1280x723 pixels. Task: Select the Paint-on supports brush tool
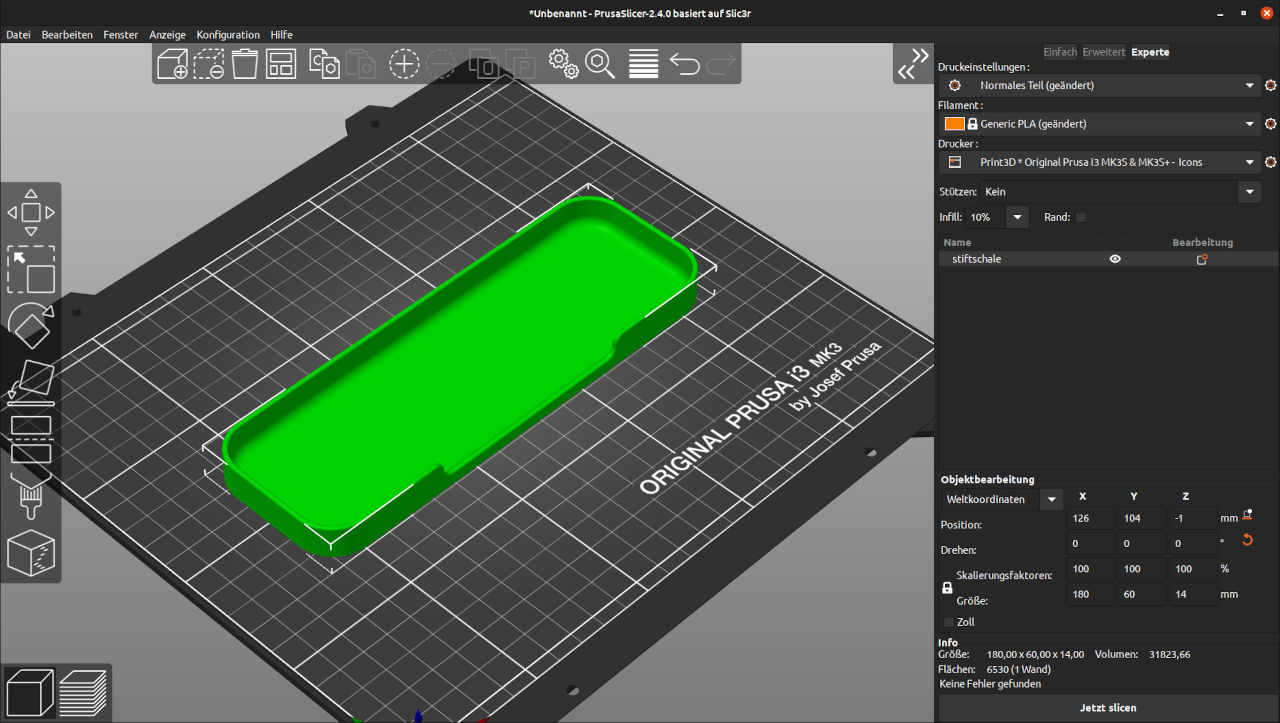click(29, 496)
